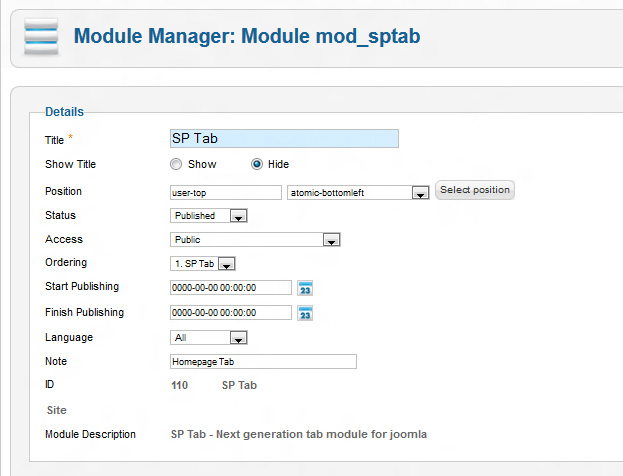This screenshot has height=476, width=623.
Task: Open the Access dropdown set to Public
Action: (257, 240)
